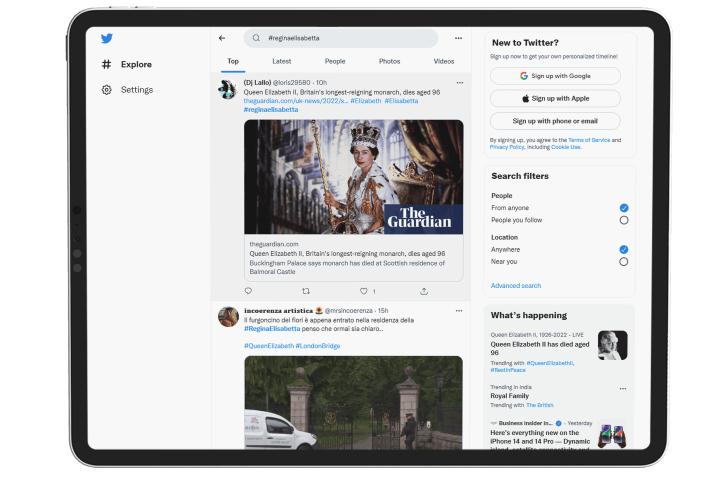
Task: Open more options for Royal Family trend
Action: coord(623,389)
